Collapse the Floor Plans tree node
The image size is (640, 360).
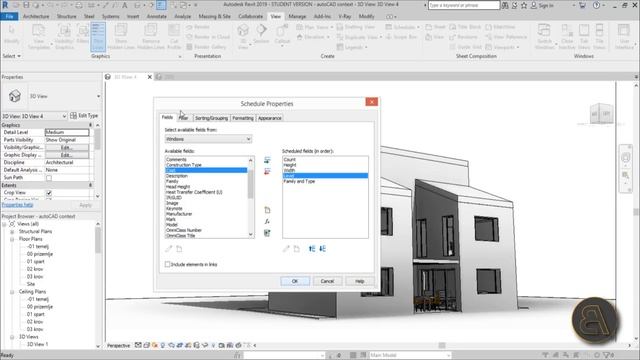pos(12,239)
